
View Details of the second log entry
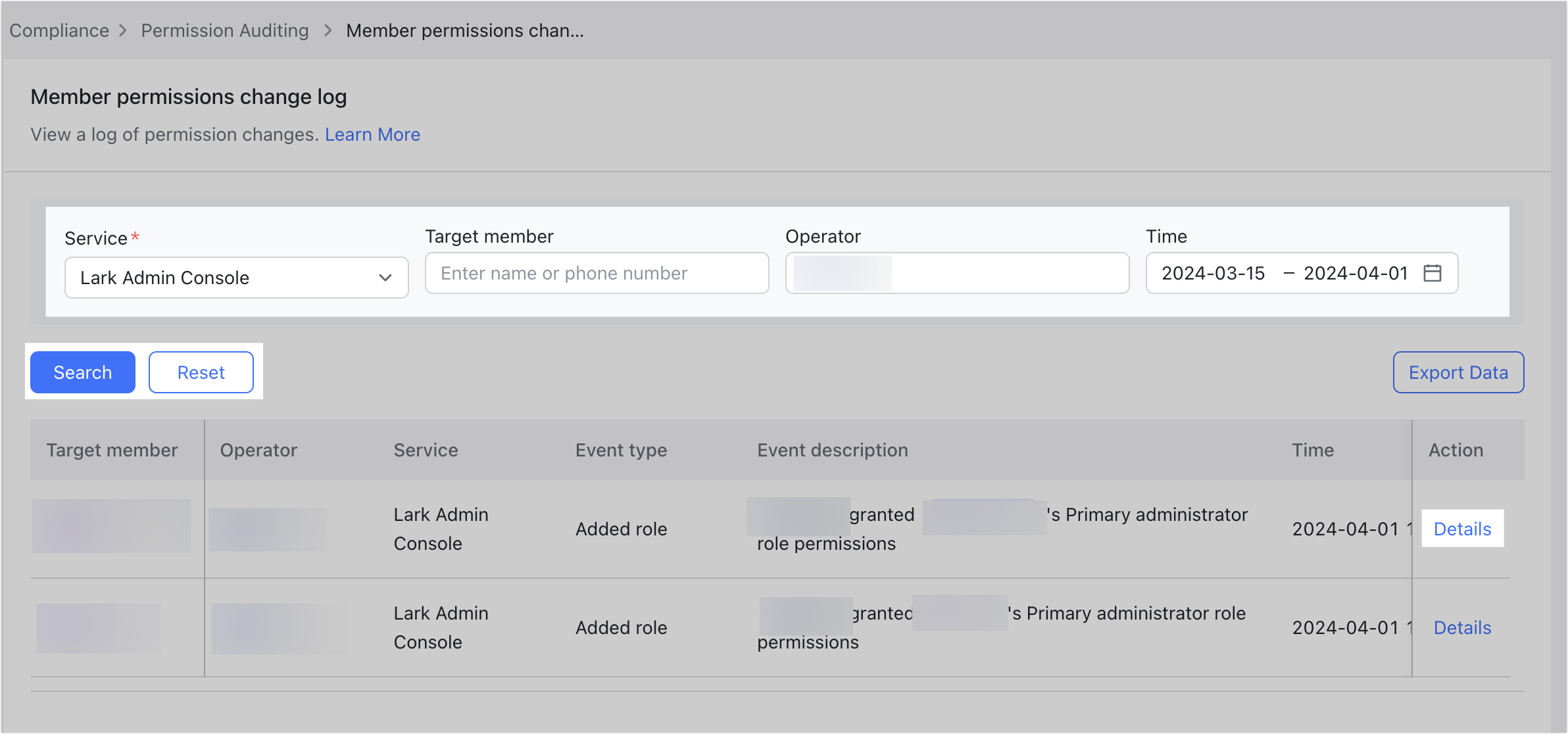click(x=1462, y=627)
